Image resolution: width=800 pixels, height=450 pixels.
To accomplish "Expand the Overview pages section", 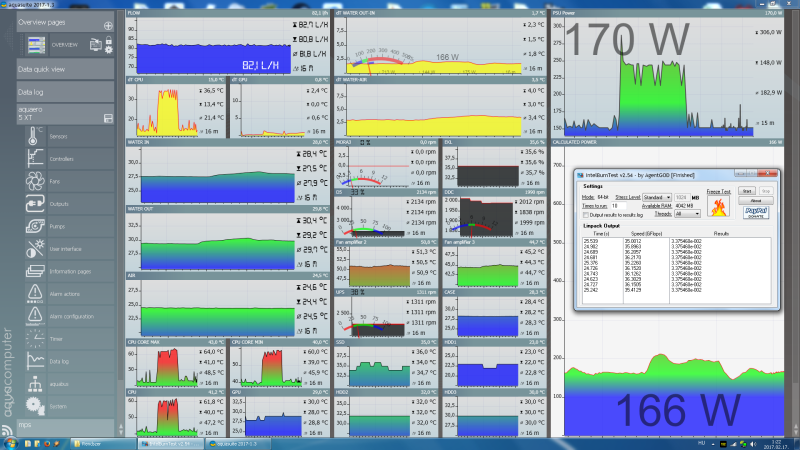I will tap(65, 22).
